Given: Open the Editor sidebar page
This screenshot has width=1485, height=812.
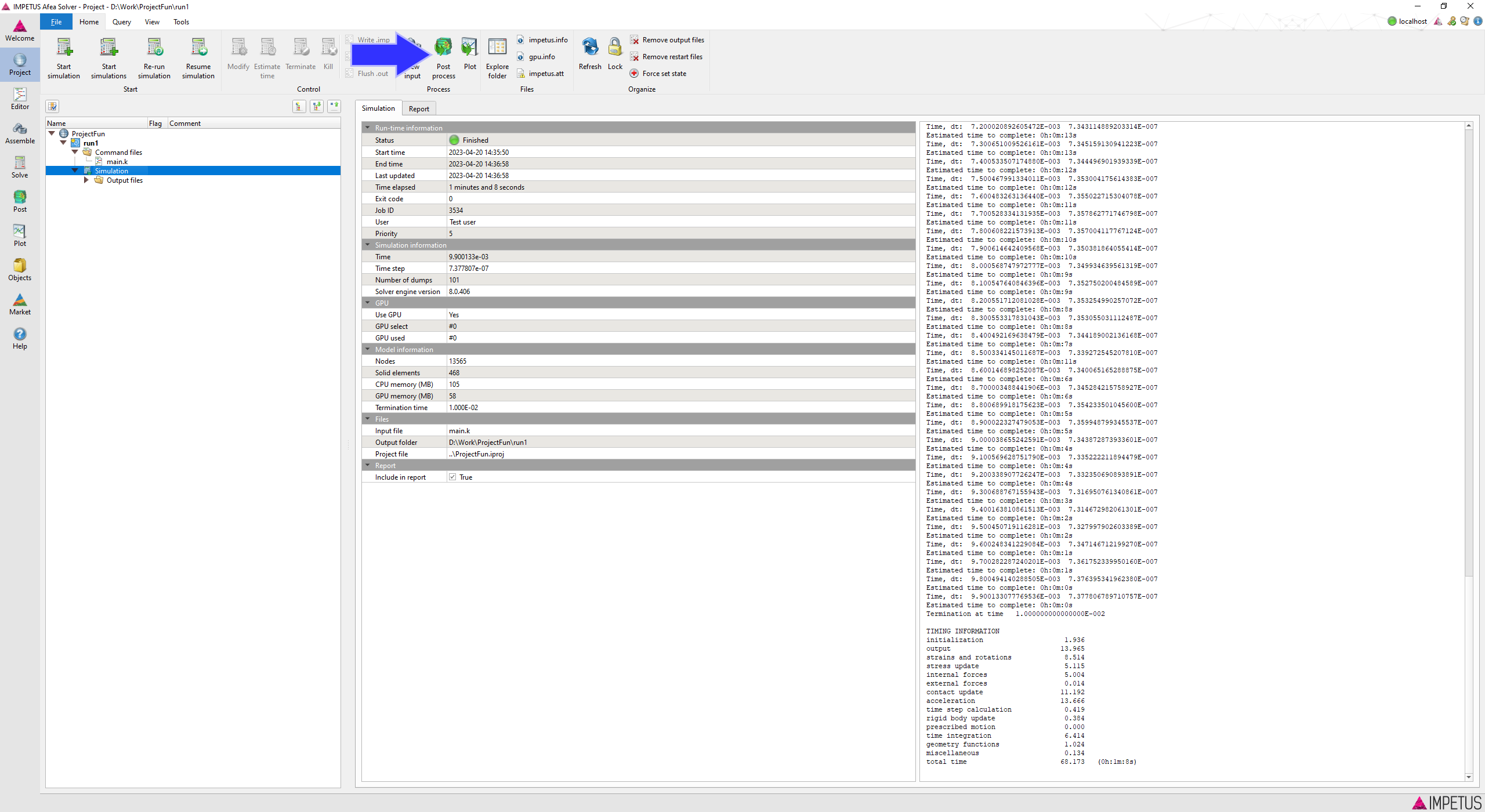Looking at the screenshot, I should (x=20, y=99).
